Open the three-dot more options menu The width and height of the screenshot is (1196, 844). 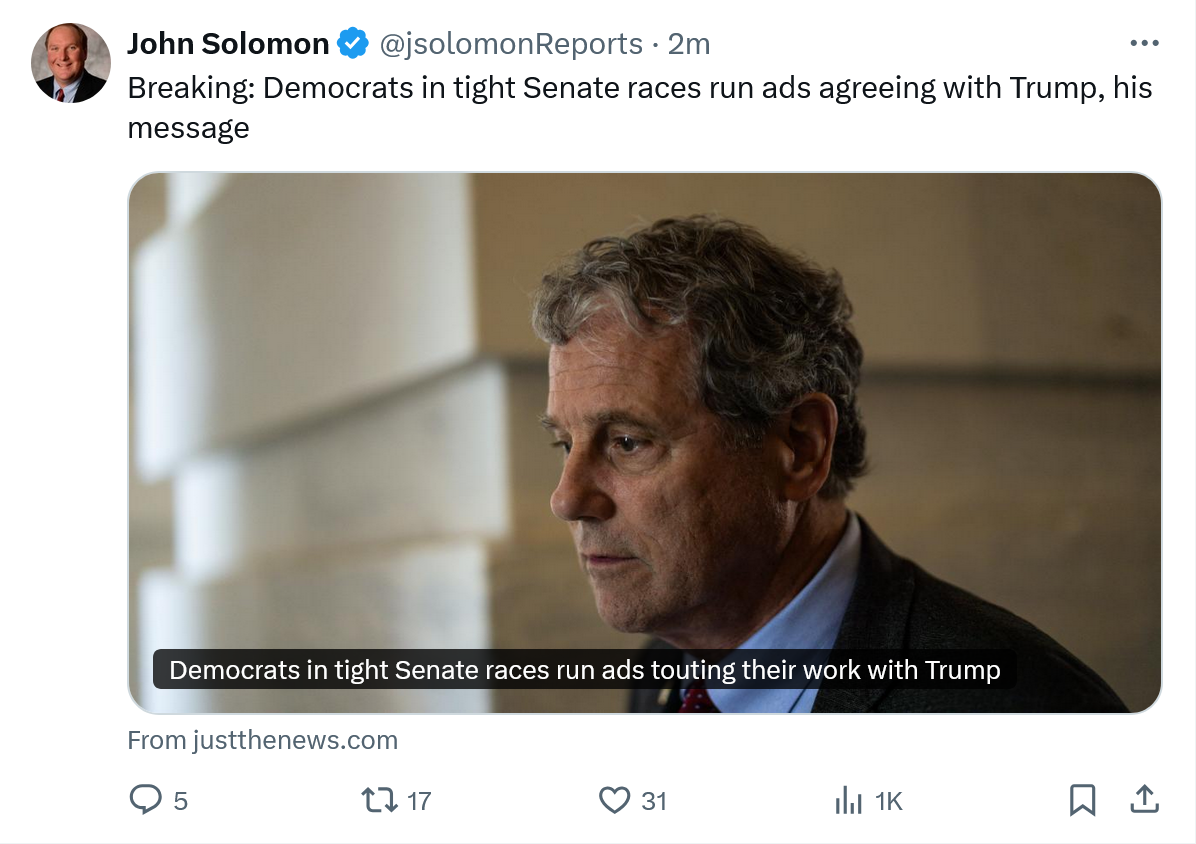click(x=1143, y=44)
